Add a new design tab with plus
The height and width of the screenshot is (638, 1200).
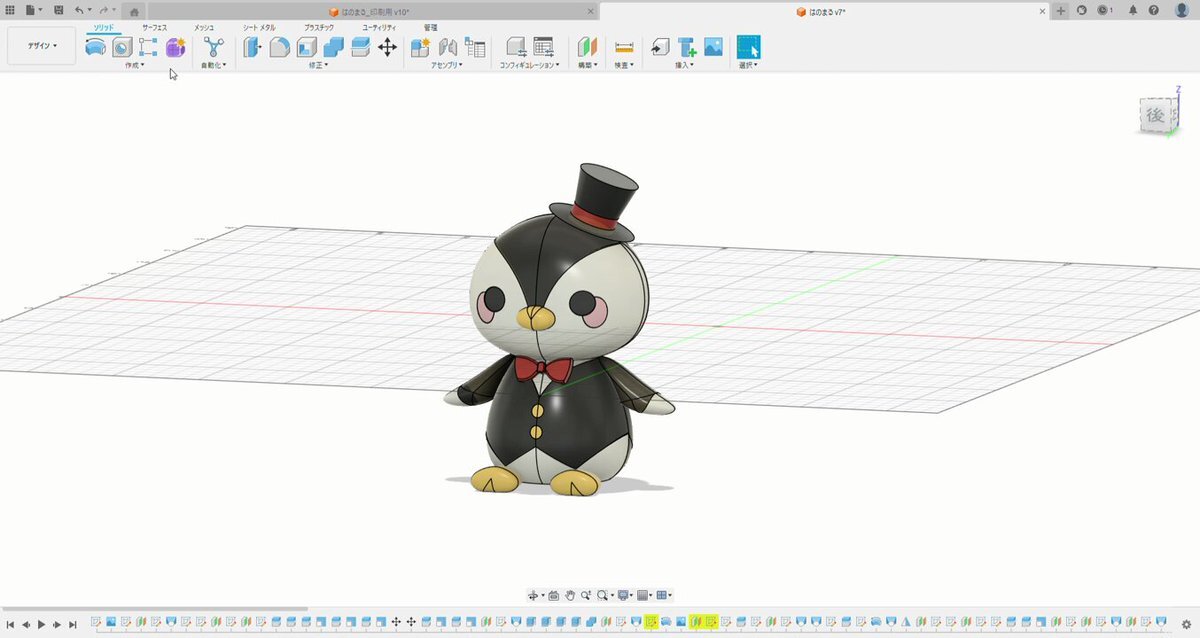pos(1061,11)
